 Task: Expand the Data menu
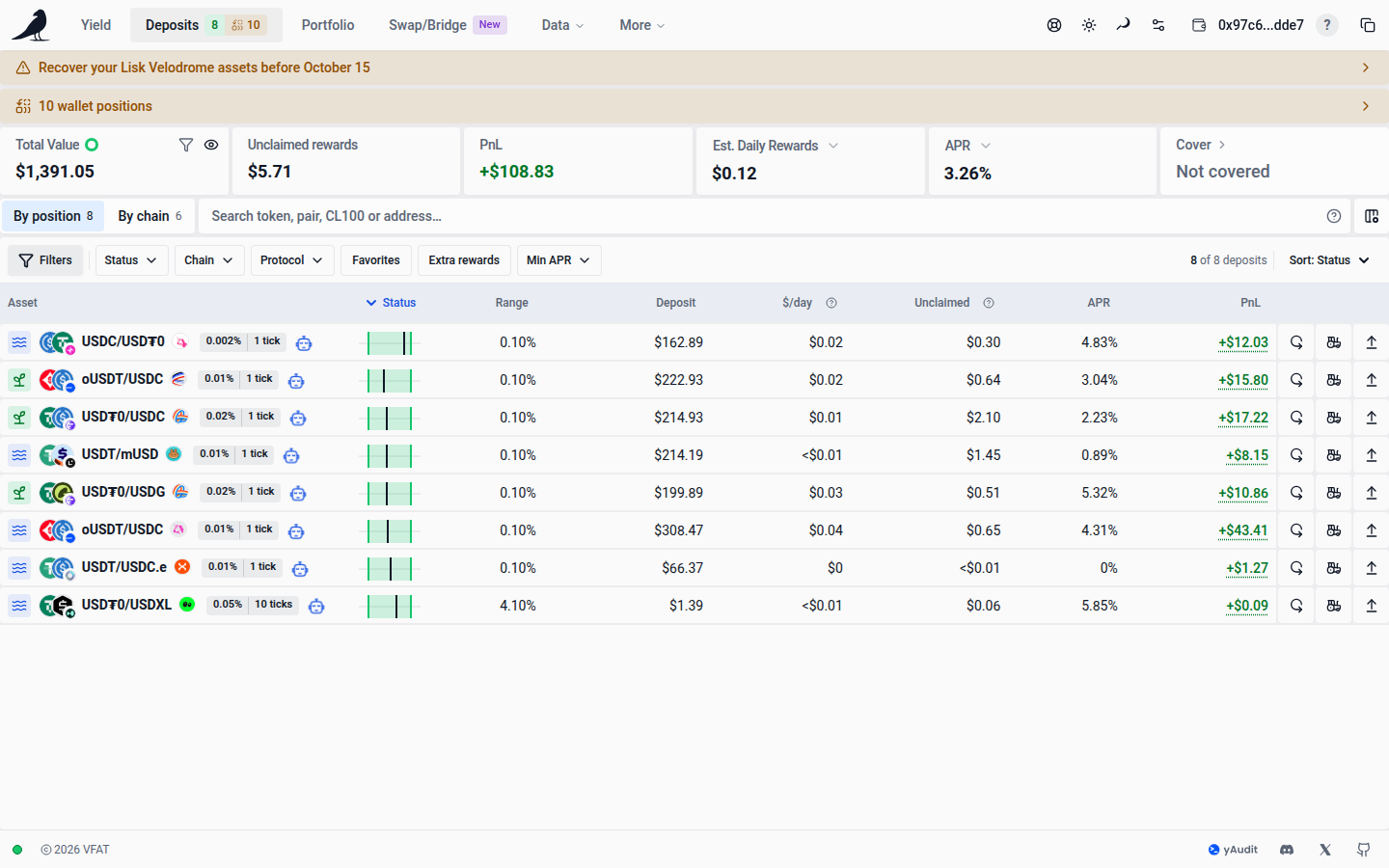[x=562, y=25]
